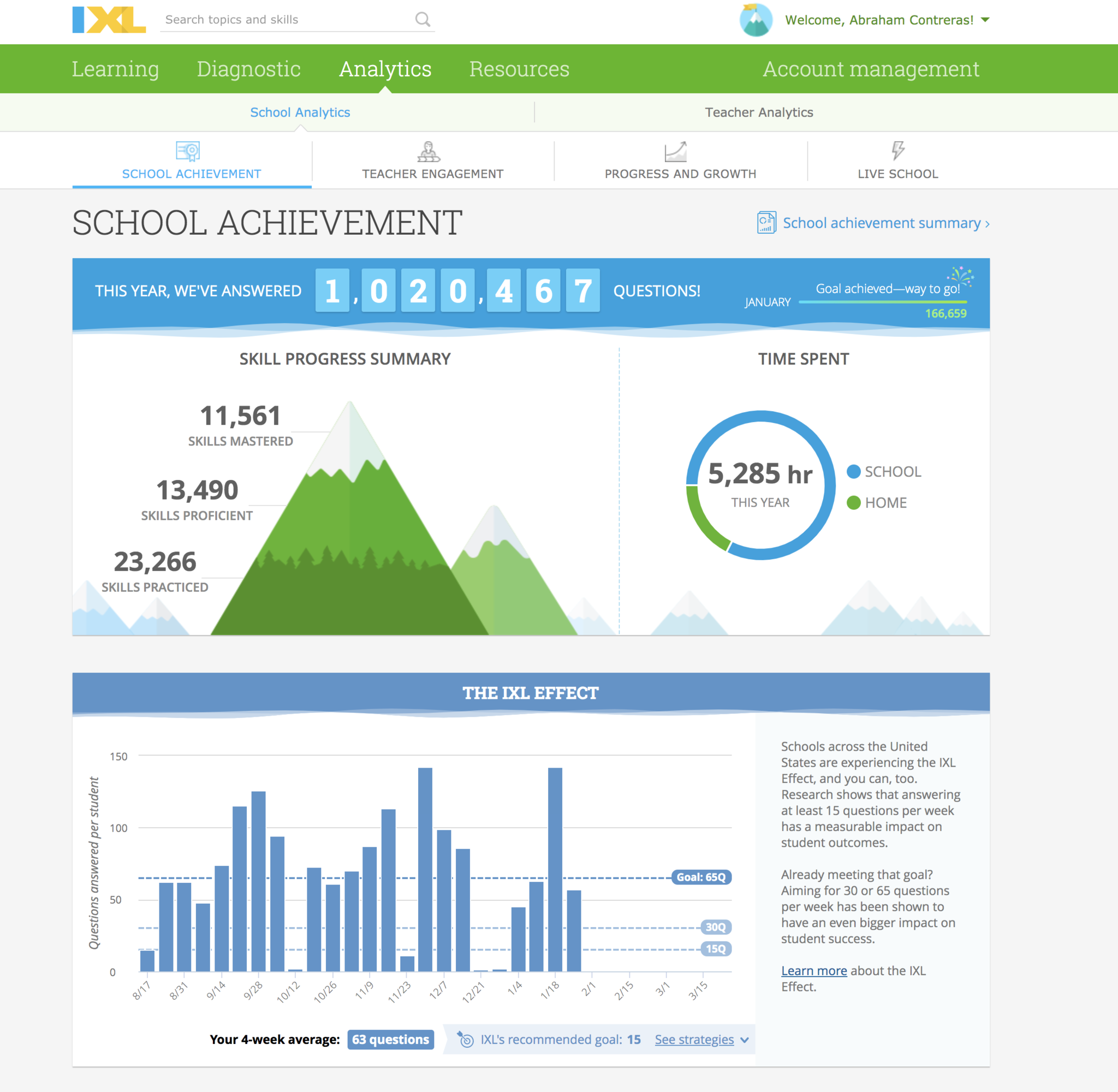Click the recommended goal target icon
Screen dimensions: 1118x1092
tap(466, 1039)
